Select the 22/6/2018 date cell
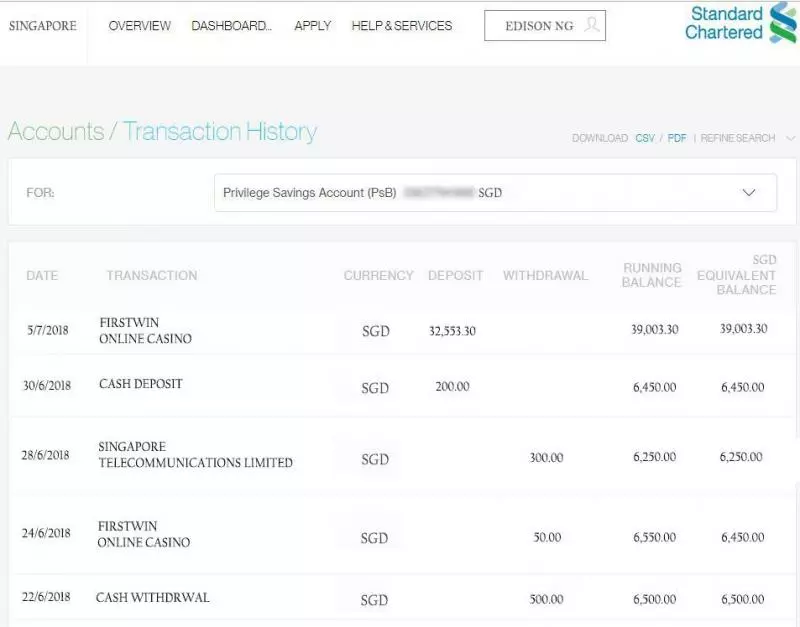This screenshot has width=800, height=627. pos(46,596)
